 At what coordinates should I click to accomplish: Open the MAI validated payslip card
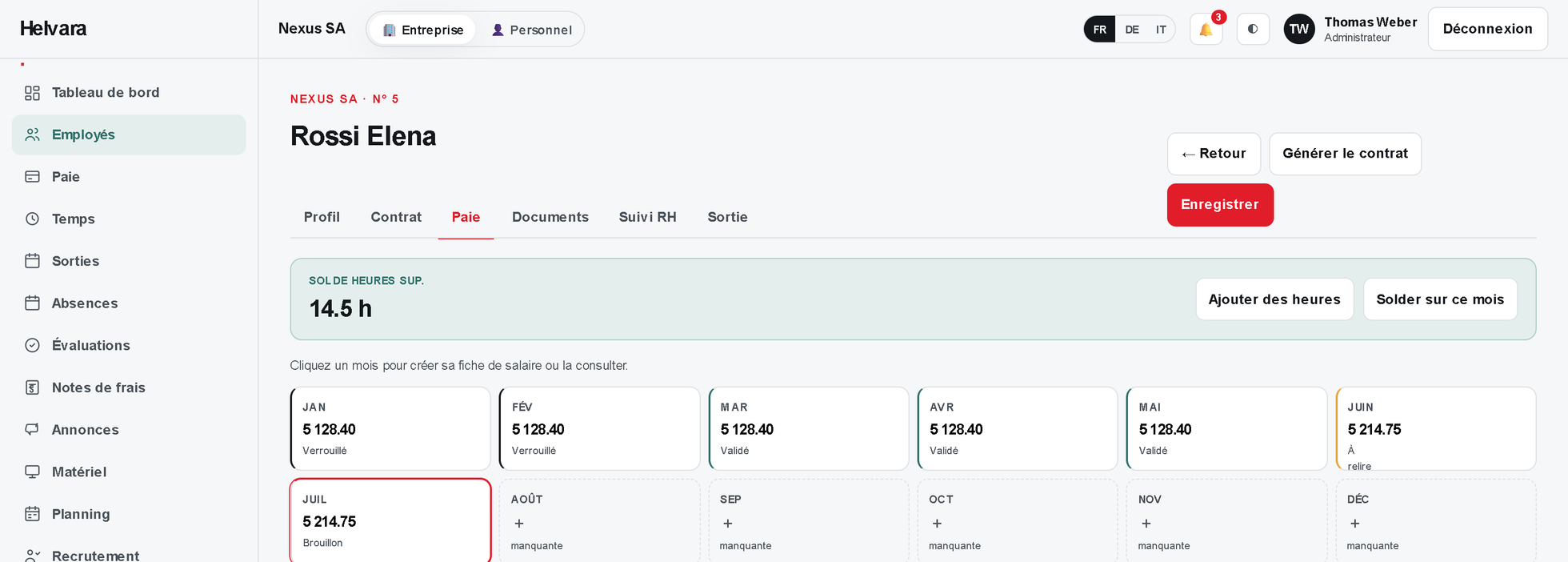tap(1226, 428)
